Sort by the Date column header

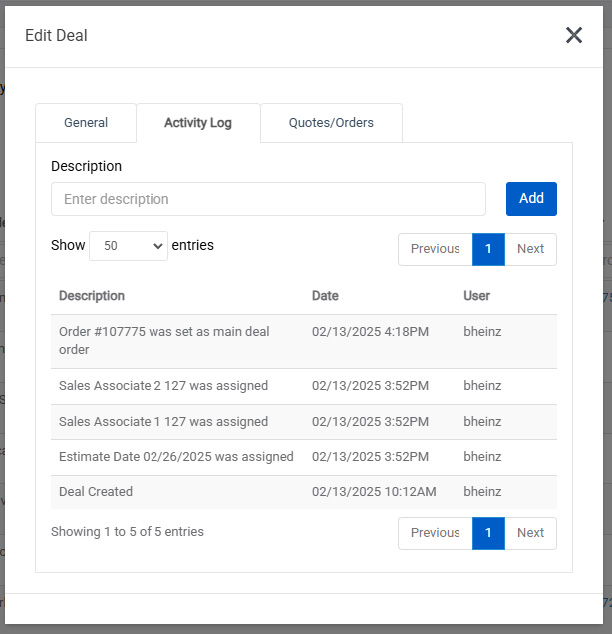(325, 296)
